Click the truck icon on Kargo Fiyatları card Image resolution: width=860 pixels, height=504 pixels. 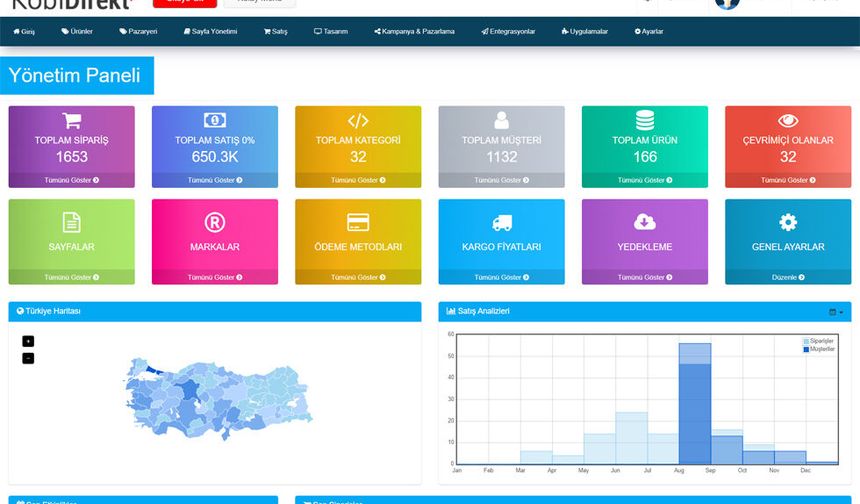pyautogui.click(x=501, y=222)
